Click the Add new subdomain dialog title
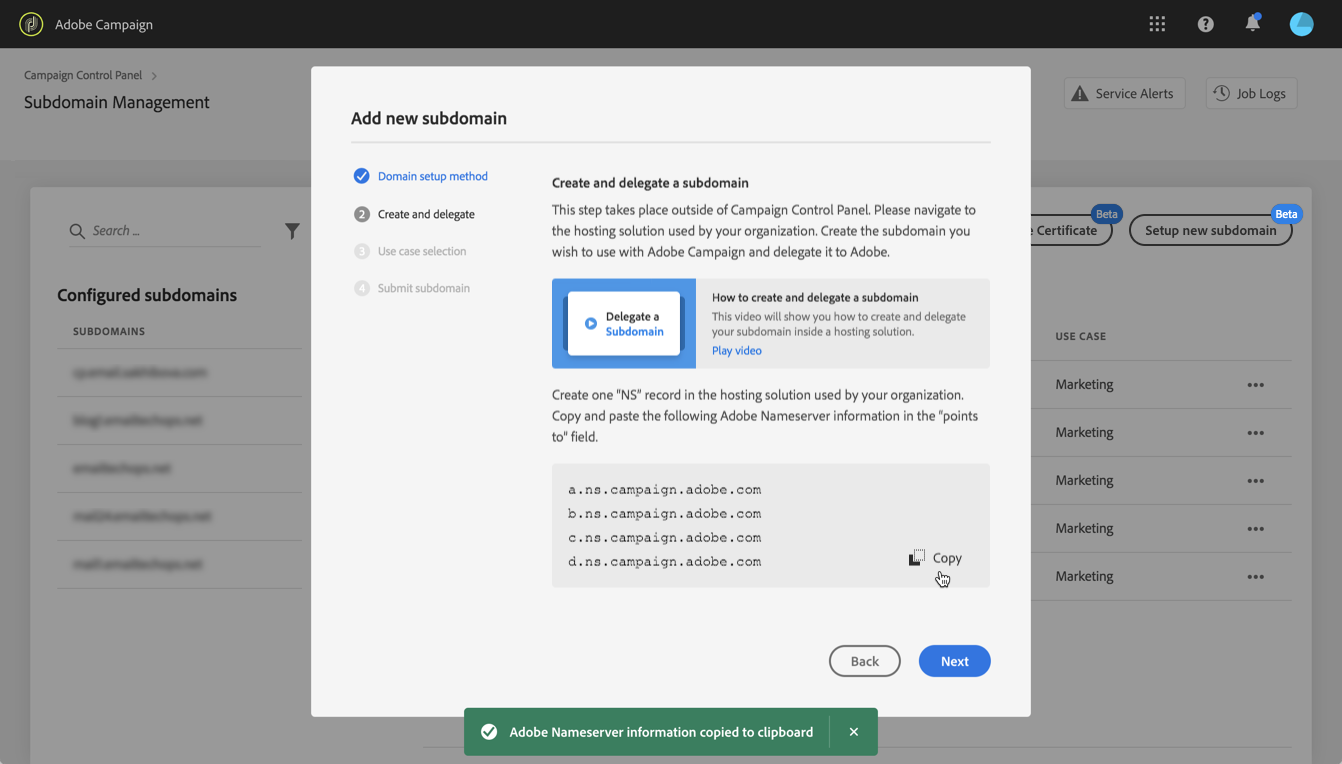 [x=429, y=118]
